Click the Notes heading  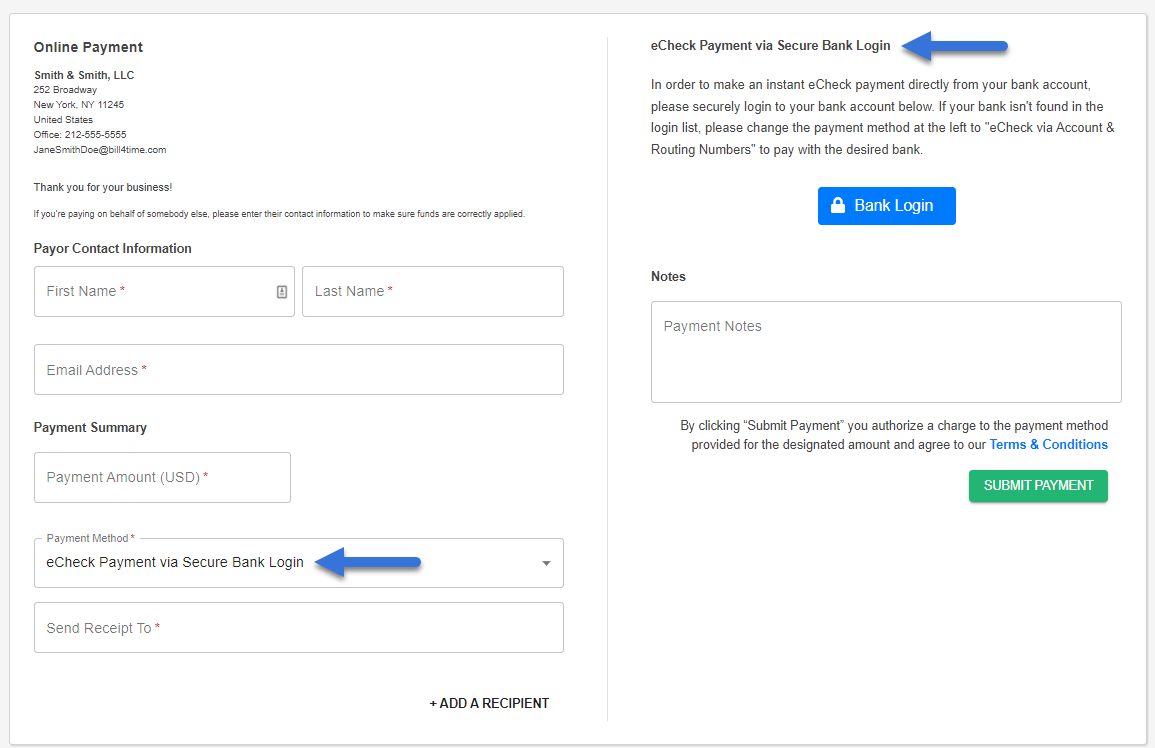click(668, 276)
